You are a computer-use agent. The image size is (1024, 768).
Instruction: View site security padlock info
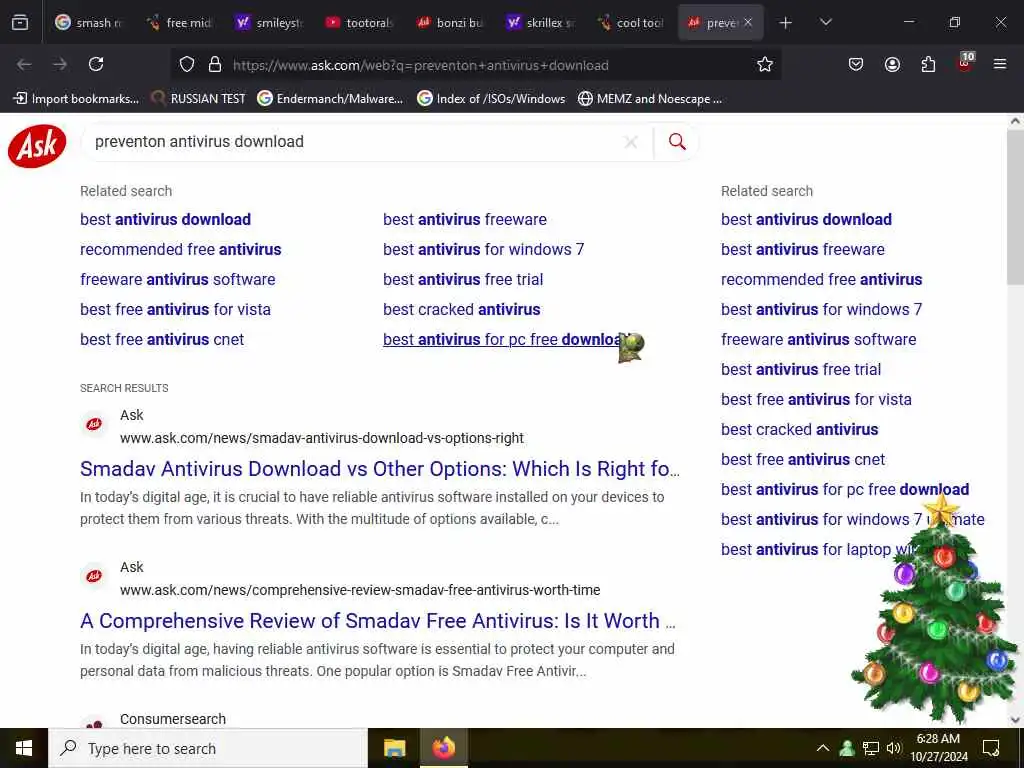[215, 65]
